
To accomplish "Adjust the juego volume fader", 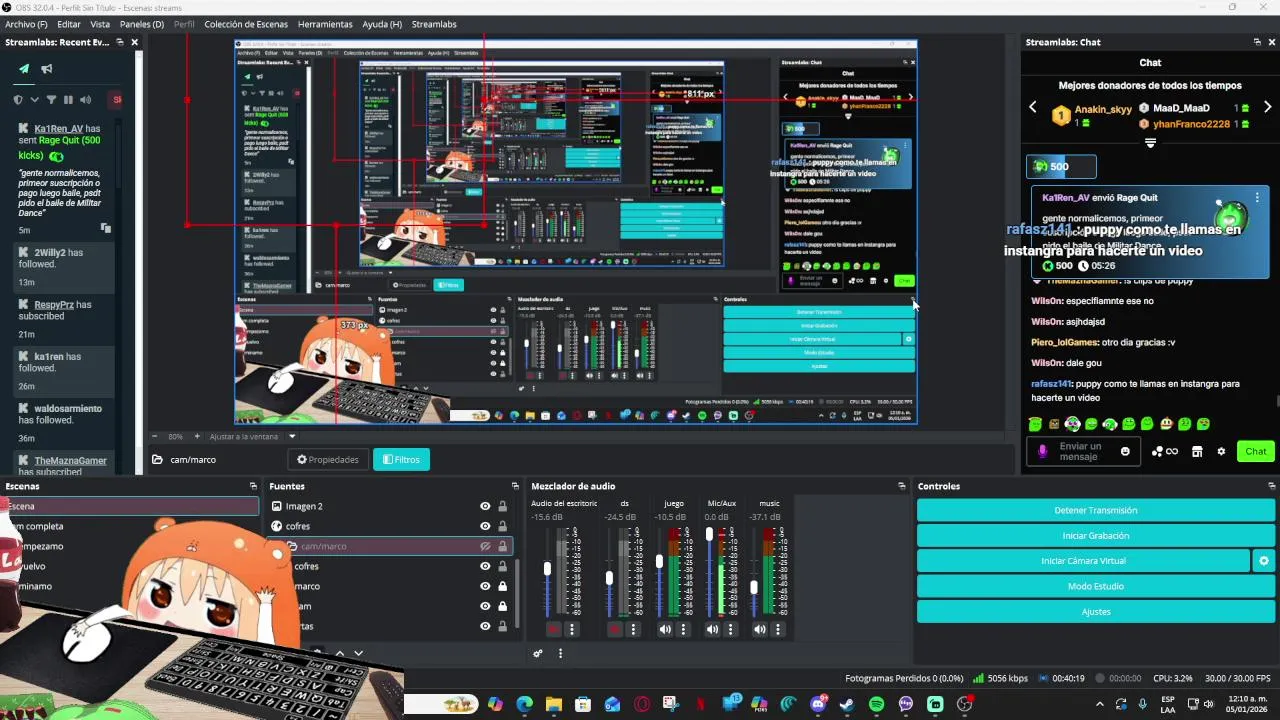I will pyautogui.click(x=659, y=562).
